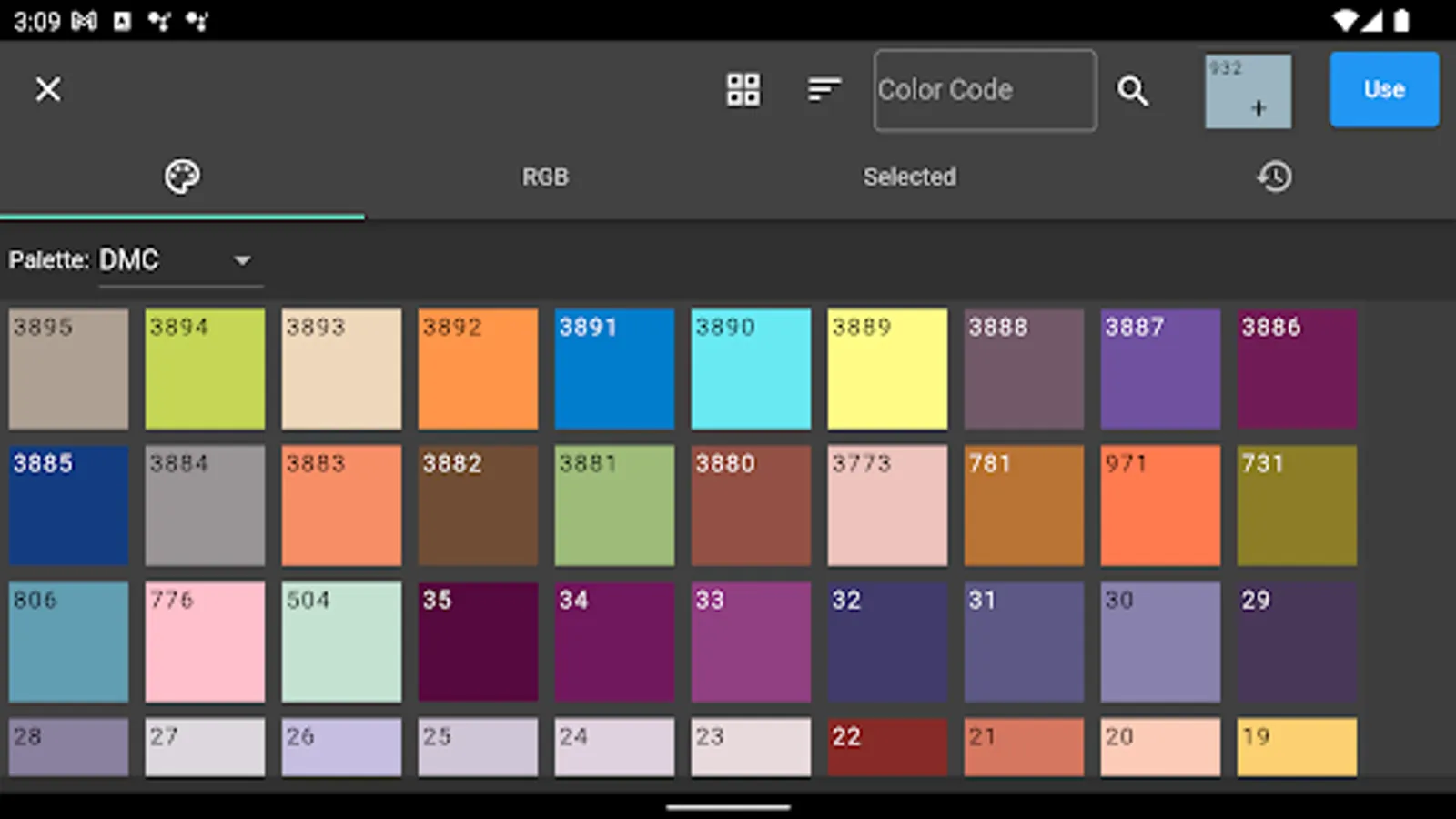
Task: Select olive swatch 731
Action: 1297,505
